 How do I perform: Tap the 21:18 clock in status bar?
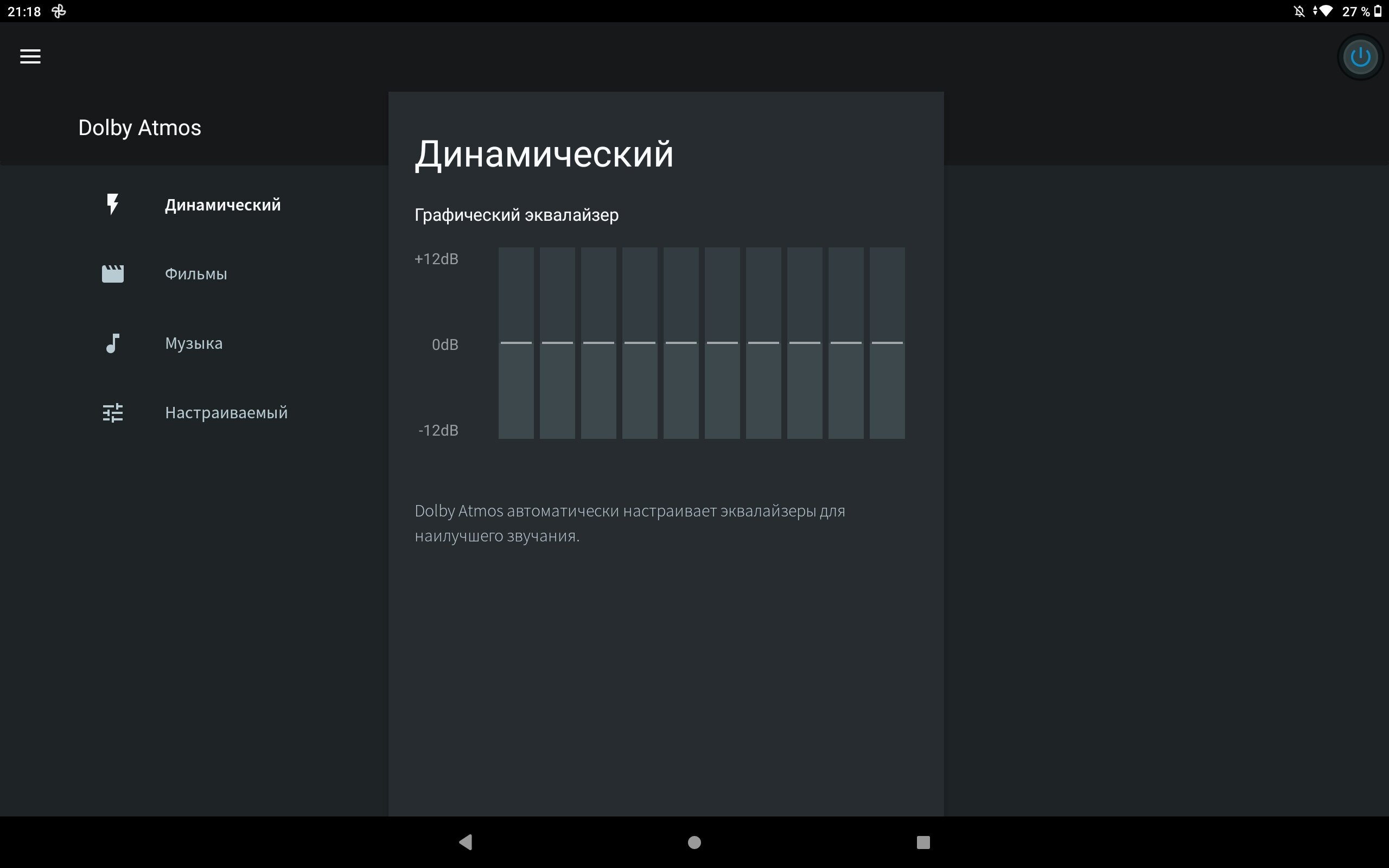(x=24, y=11)
